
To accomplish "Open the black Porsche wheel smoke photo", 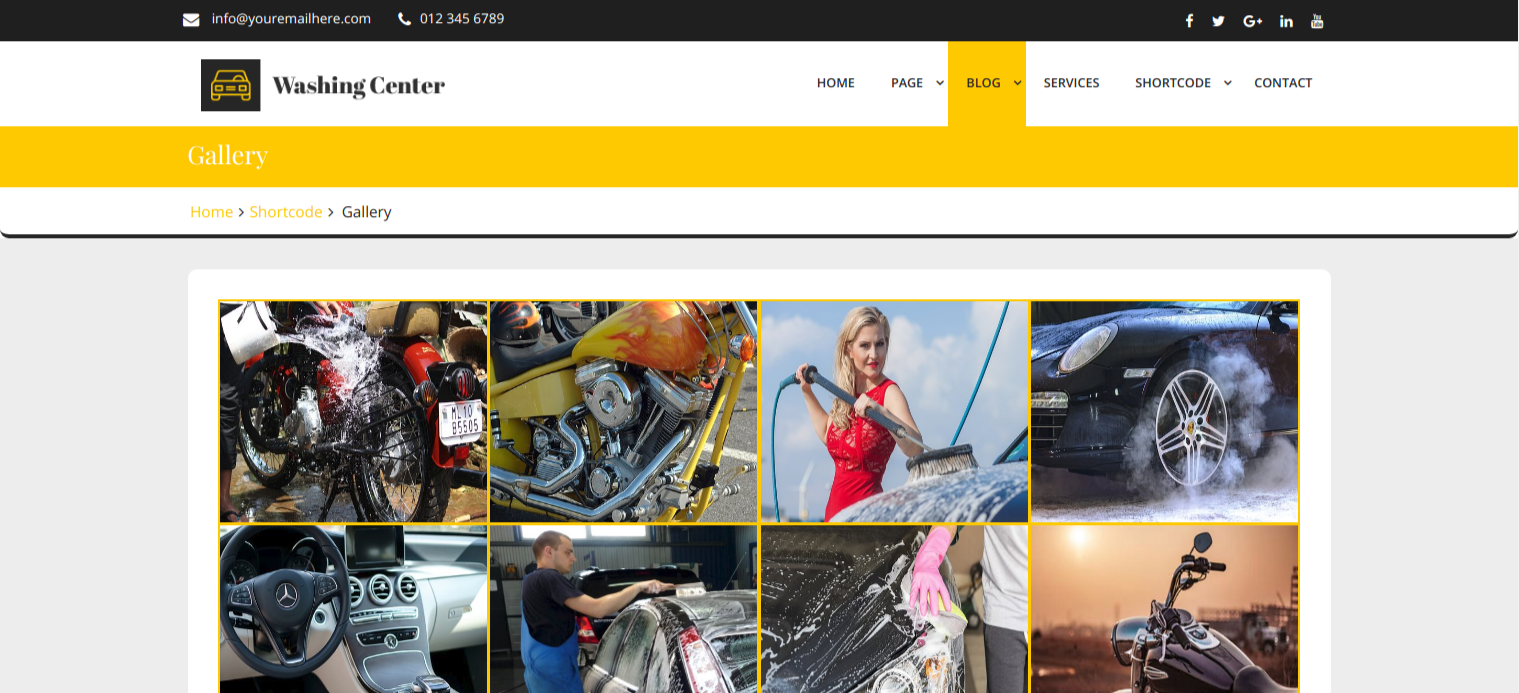I will (x=1165, y=412).
